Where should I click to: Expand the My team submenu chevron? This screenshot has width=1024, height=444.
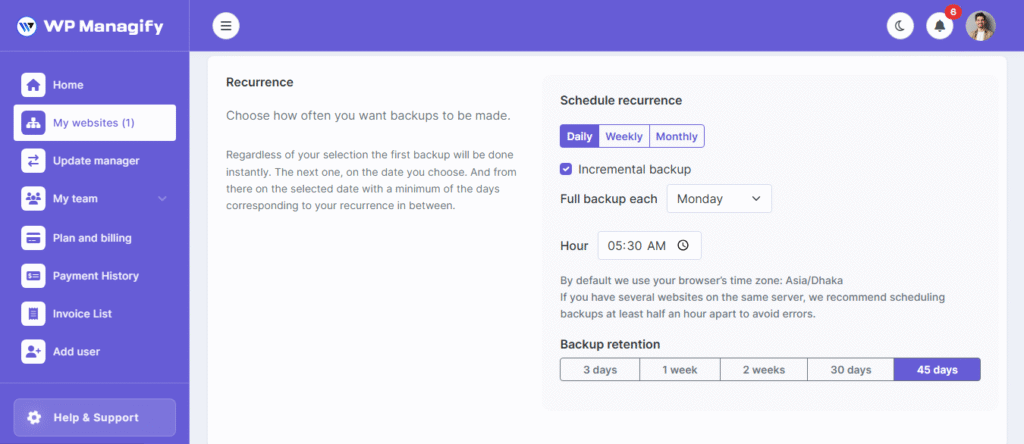(162, 198)
